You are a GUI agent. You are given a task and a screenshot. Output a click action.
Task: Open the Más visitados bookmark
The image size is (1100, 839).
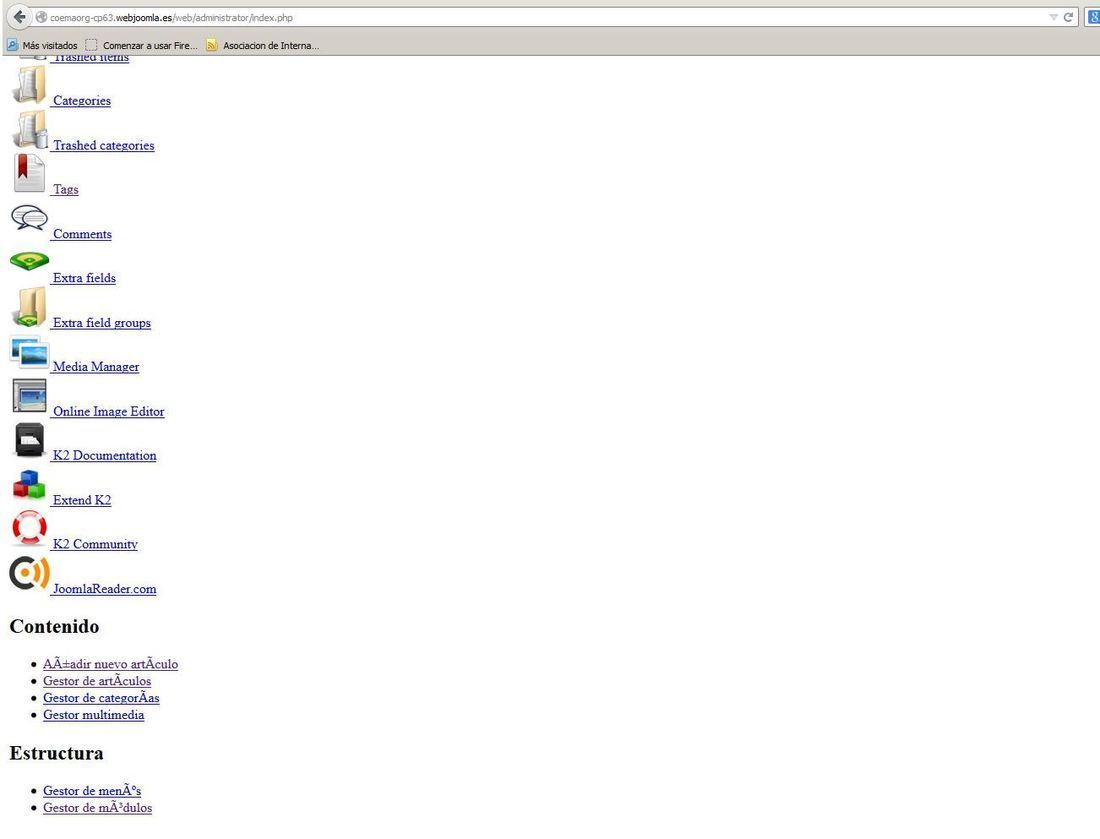tap(43, 46)
